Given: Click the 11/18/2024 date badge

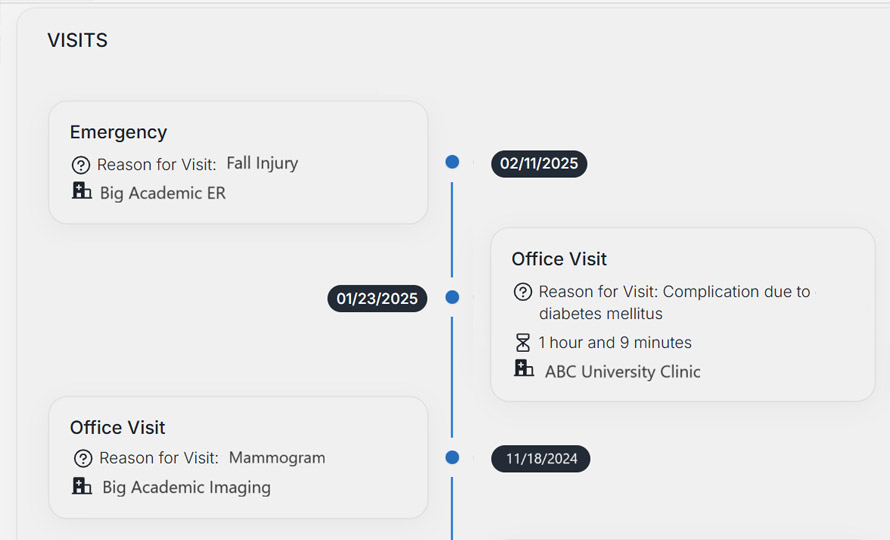Looking at the screenshot, I should click(541, 459).
